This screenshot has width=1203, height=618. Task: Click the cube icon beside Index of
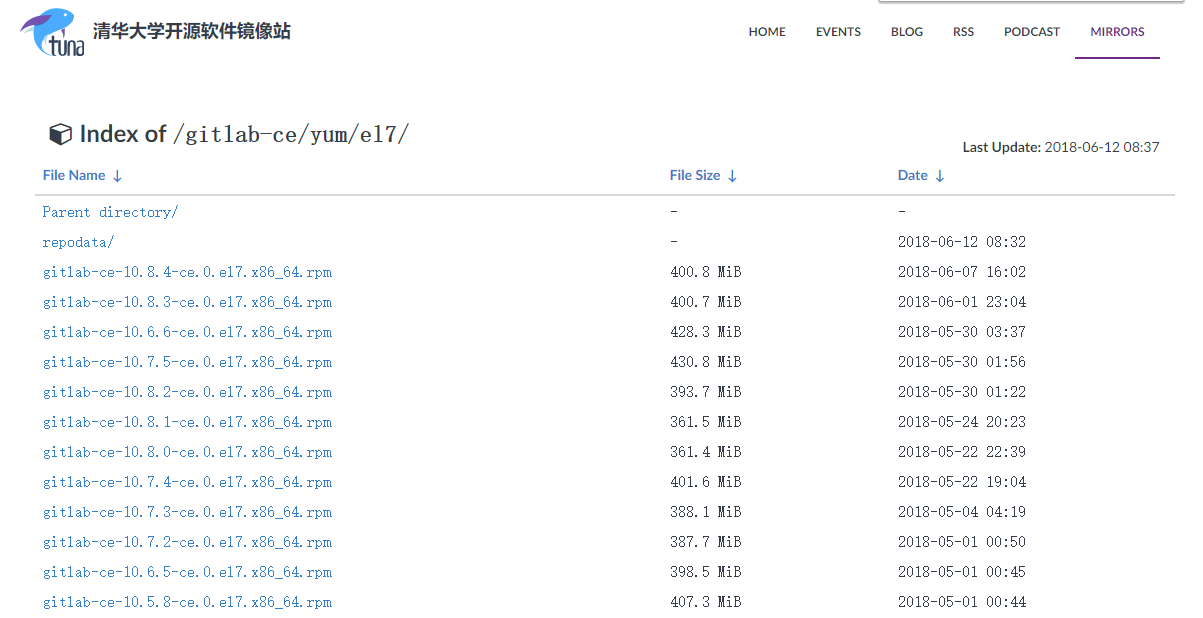click(61, 134)
